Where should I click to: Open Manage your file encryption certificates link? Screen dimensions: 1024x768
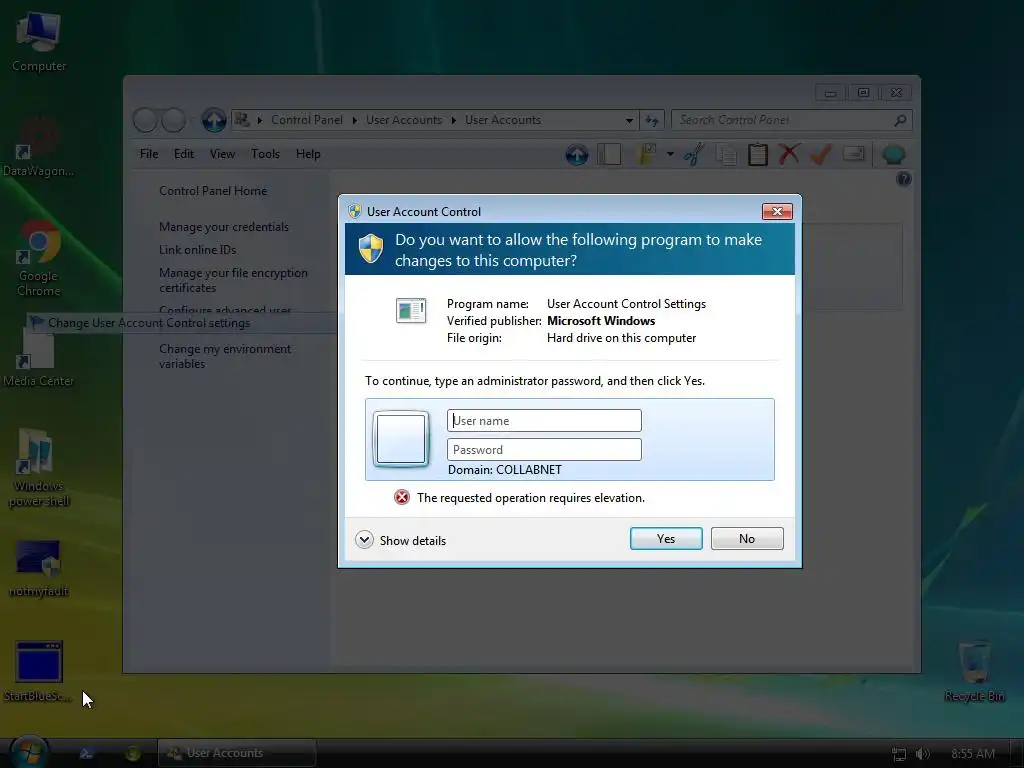pyautogui.click(x=233, y=280)
